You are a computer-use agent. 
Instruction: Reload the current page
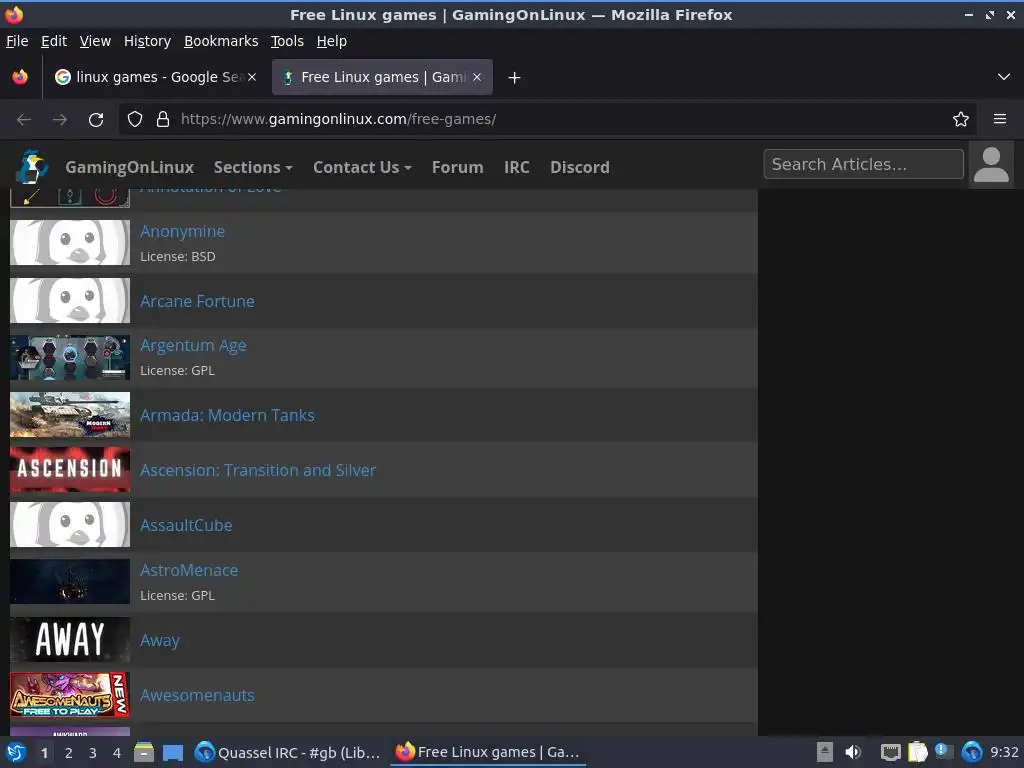[96, 120]
